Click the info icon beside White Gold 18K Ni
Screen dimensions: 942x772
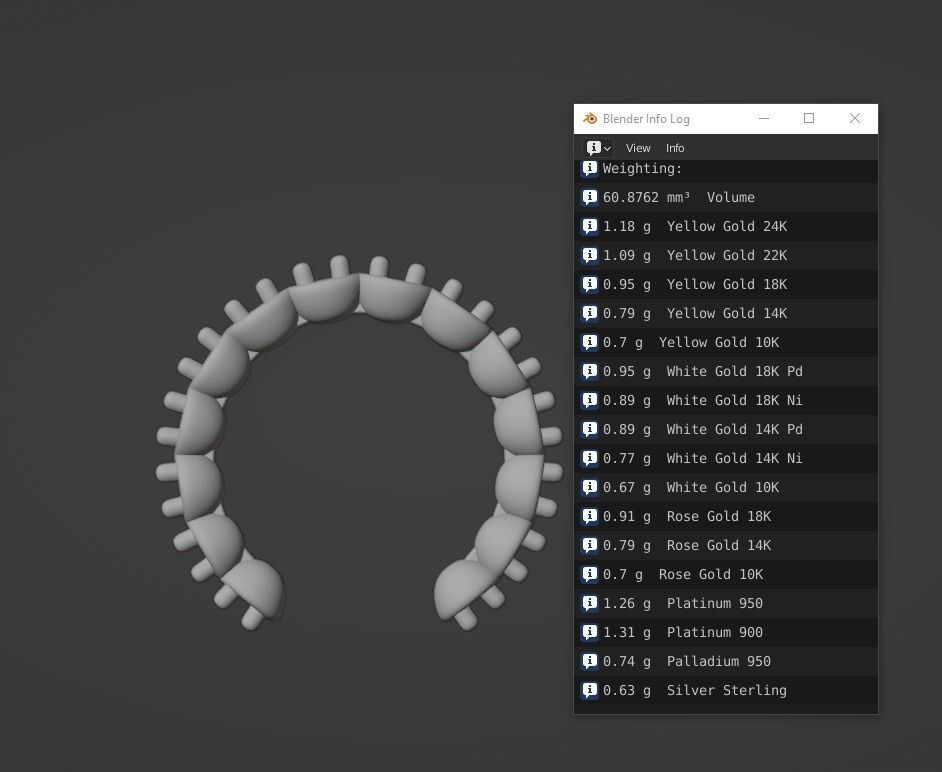[589, 400]
